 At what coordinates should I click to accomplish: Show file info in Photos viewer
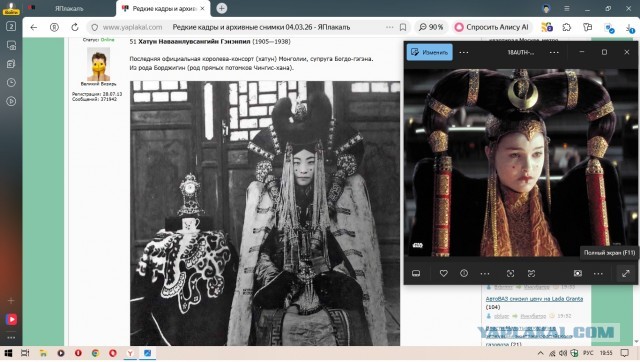point(464,273)
